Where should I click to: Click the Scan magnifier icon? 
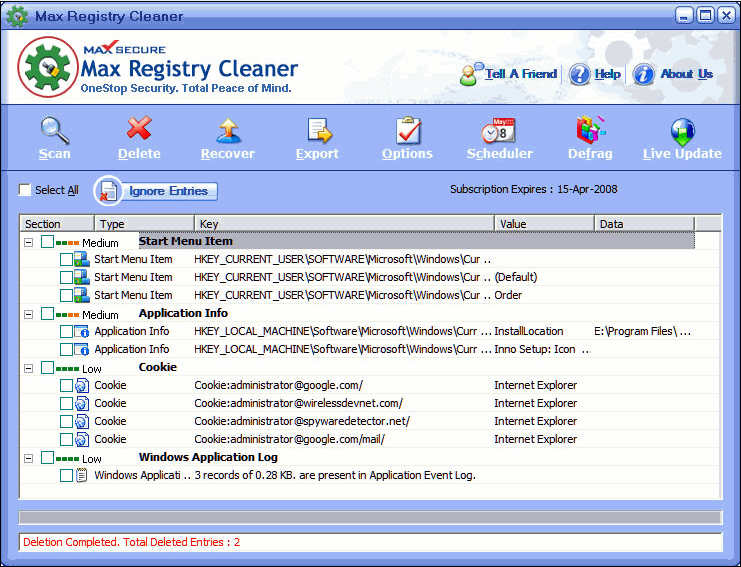pos(55,130)
